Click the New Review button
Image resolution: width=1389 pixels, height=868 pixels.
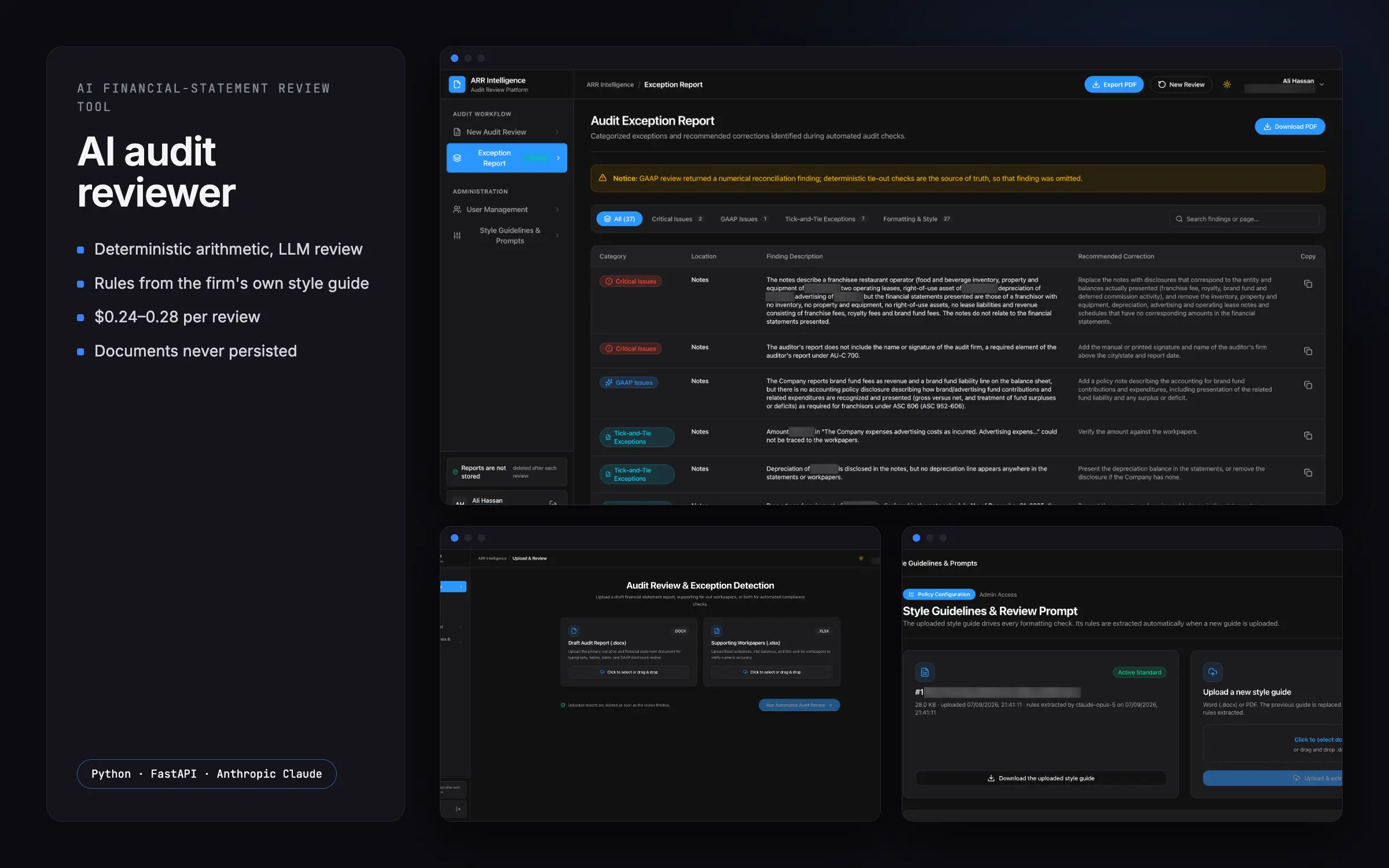click(1181, 84)
